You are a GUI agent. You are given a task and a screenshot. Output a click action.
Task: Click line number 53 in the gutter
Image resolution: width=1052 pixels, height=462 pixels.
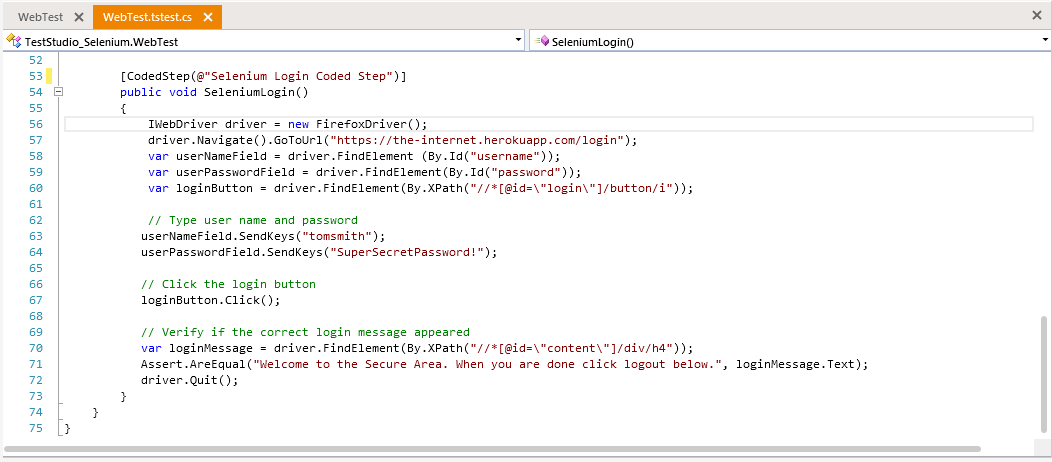[x=36, y=76]
